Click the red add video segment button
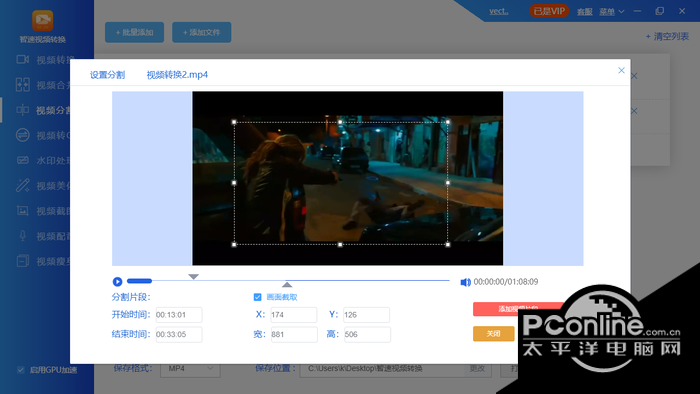 click(x=518, y=309)
